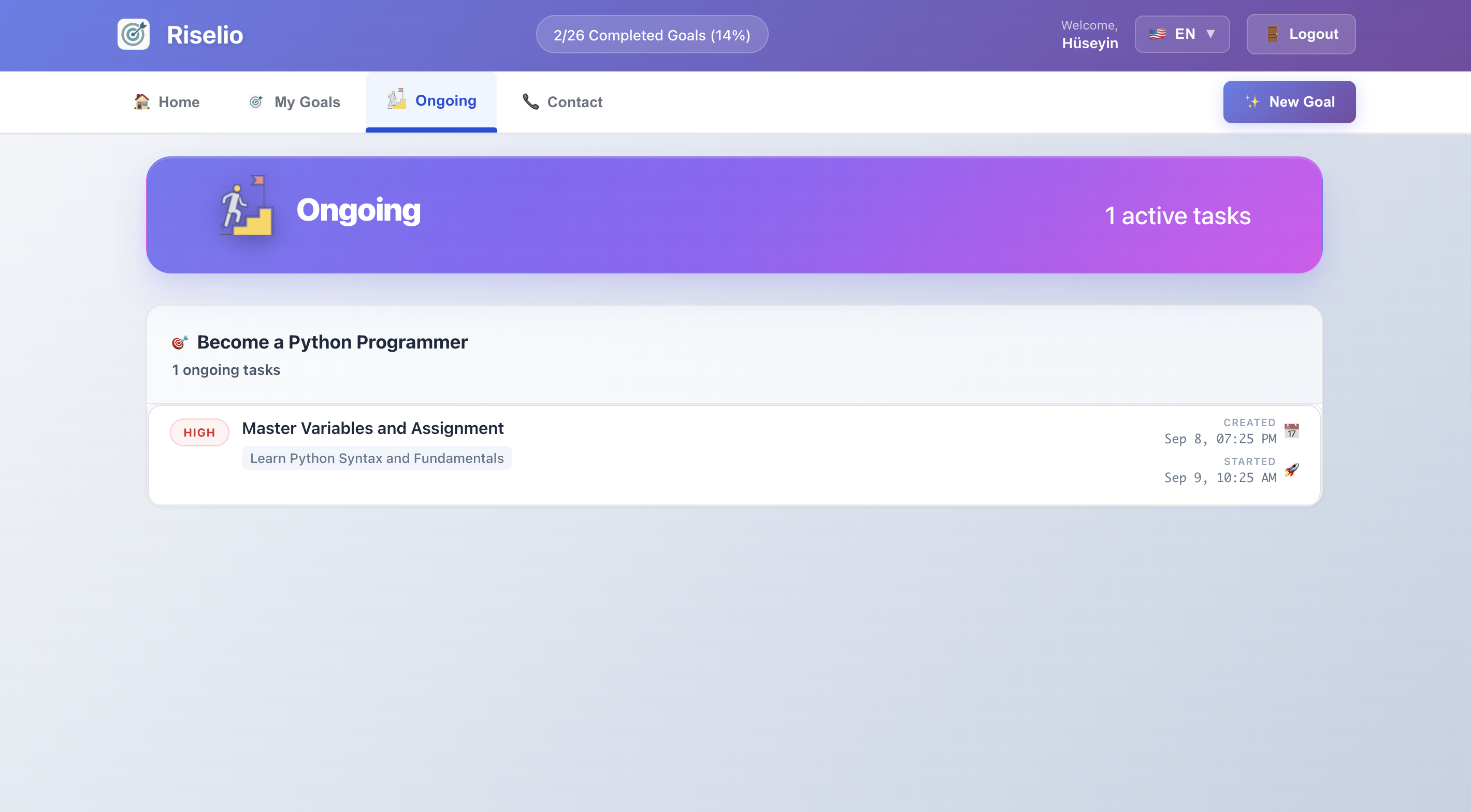Click the dropdown arrow next to EN
The height and width of the screenshot is (812, 1471).
(1211, 34)
